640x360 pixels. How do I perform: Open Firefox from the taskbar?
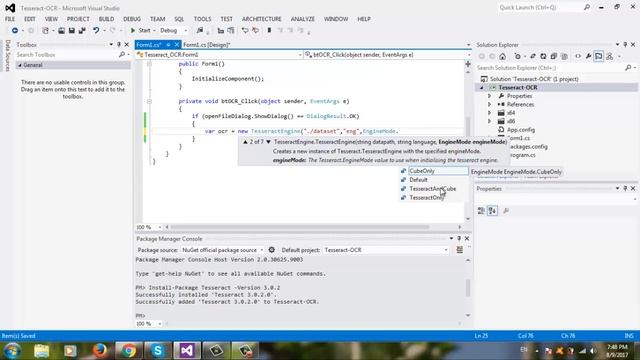tap(100, 351)
